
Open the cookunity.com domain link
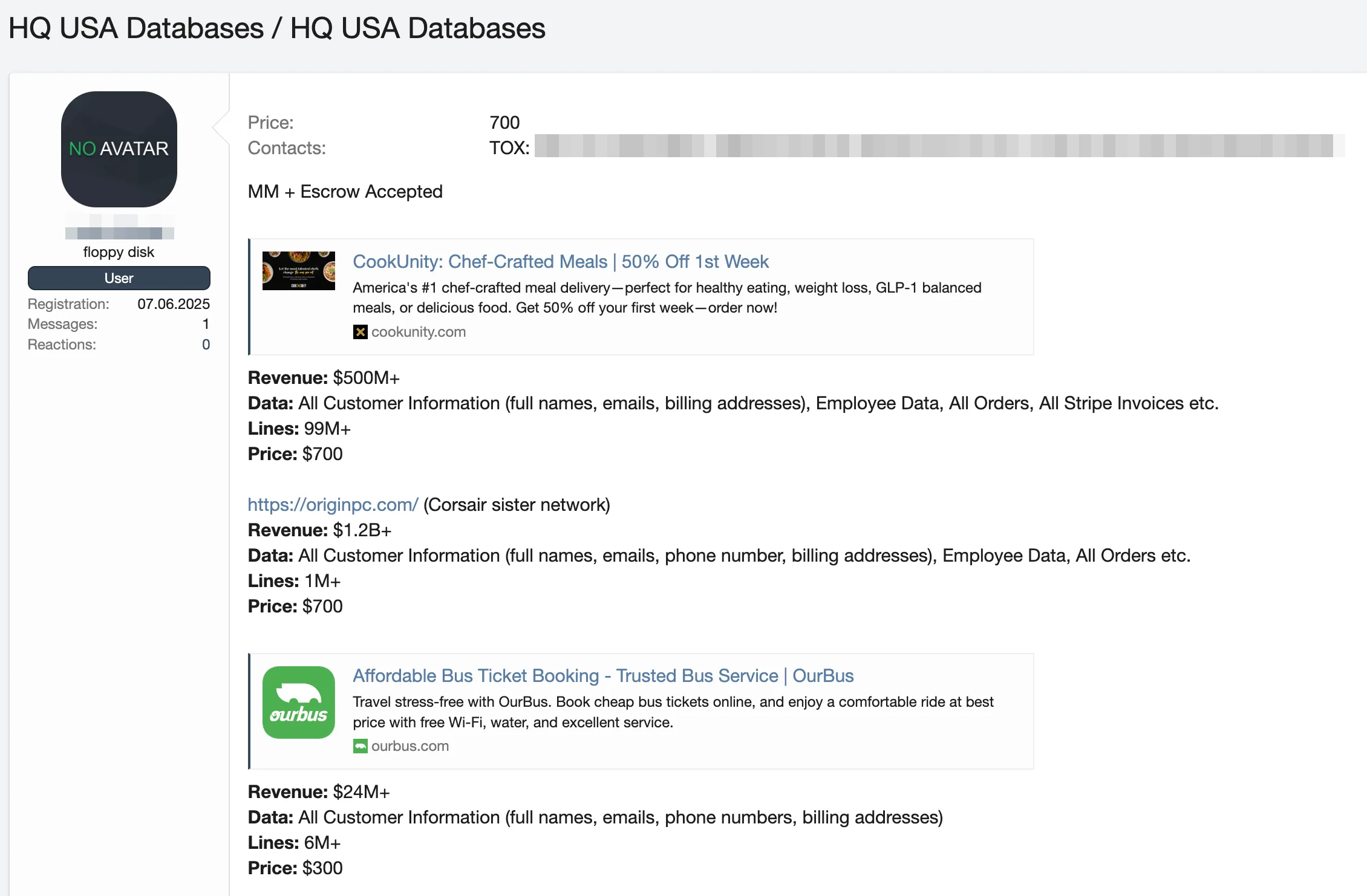(419, 332)
